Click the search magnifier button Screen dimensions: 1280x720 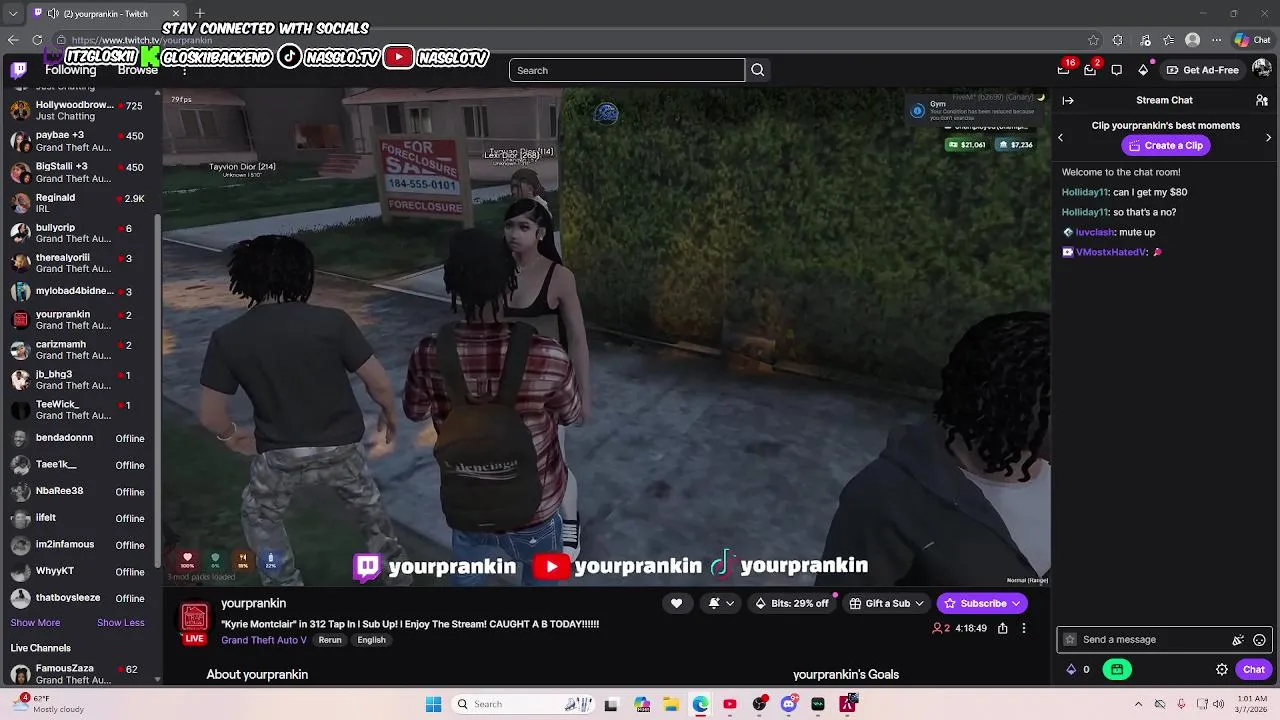tap(758, 70)
